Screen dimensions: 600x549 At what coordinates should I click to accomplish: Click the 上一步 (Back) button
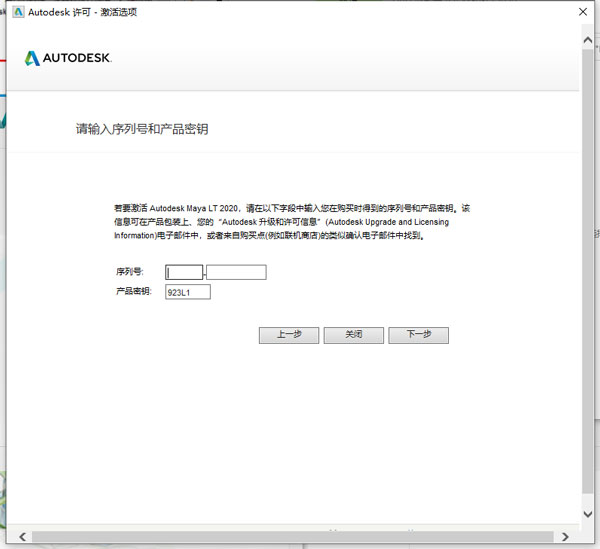(x=289, y=335)
